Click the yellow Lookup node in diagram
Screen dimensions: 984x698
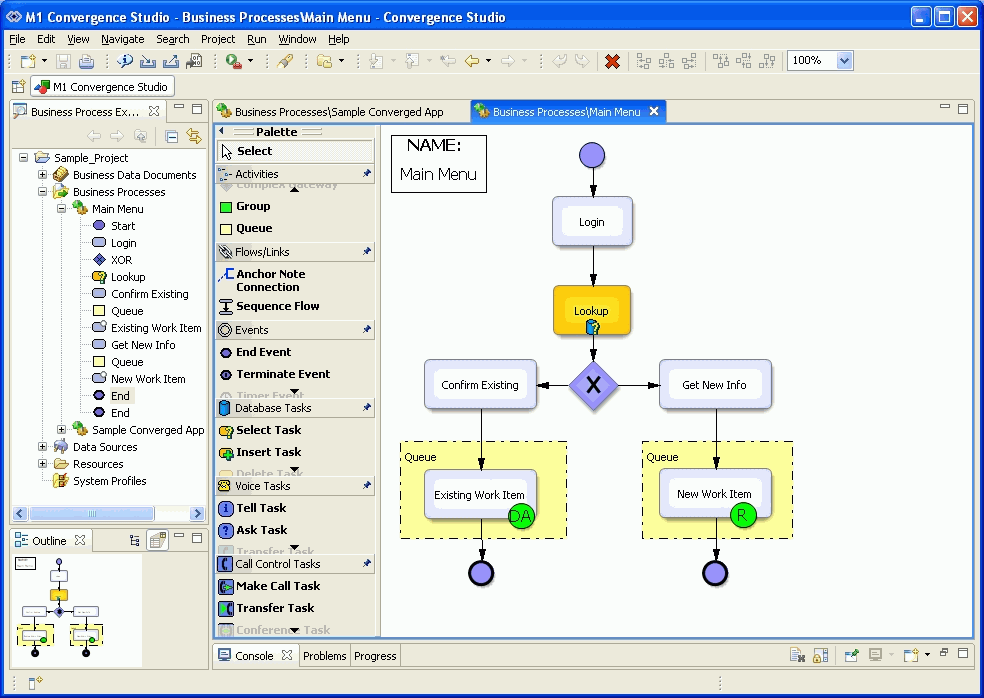pos(592,311)
